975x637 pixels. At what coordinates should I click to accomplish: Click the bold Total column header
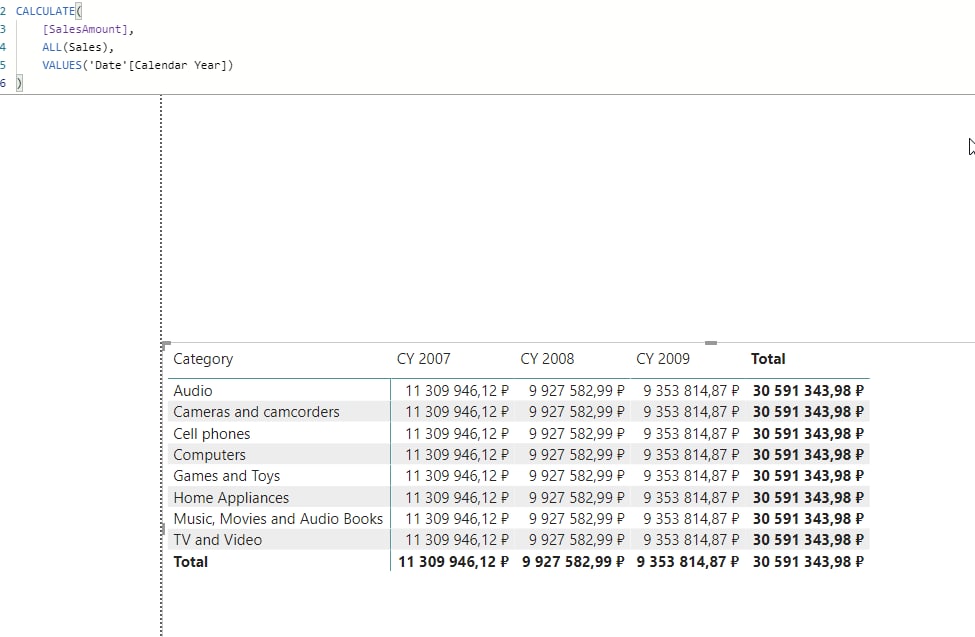click(768, 359)
